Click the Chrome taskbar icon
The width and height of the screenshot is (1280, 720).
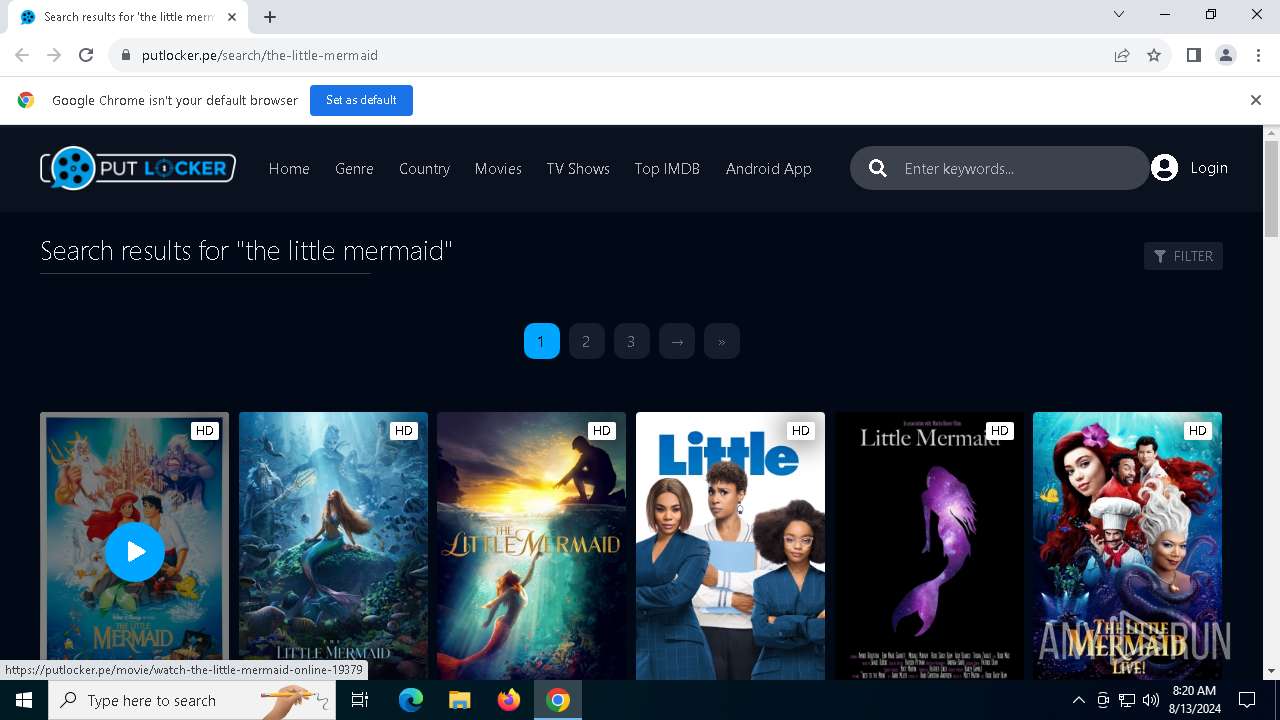click(558, 700)
